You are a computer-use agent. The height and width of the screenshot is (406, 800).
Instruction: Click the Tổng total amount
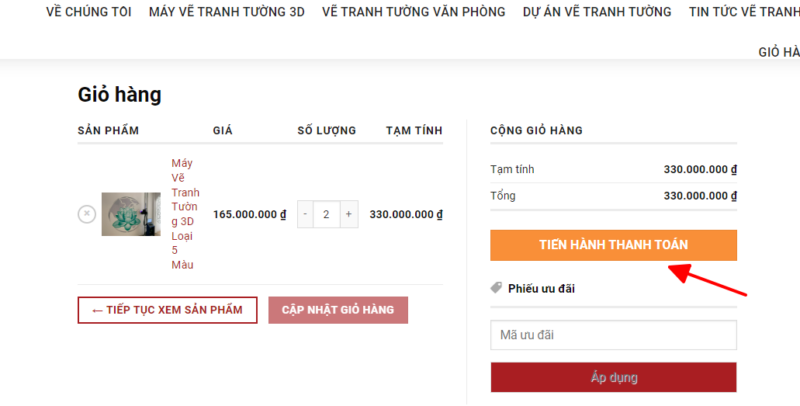(x=700, y=196)
